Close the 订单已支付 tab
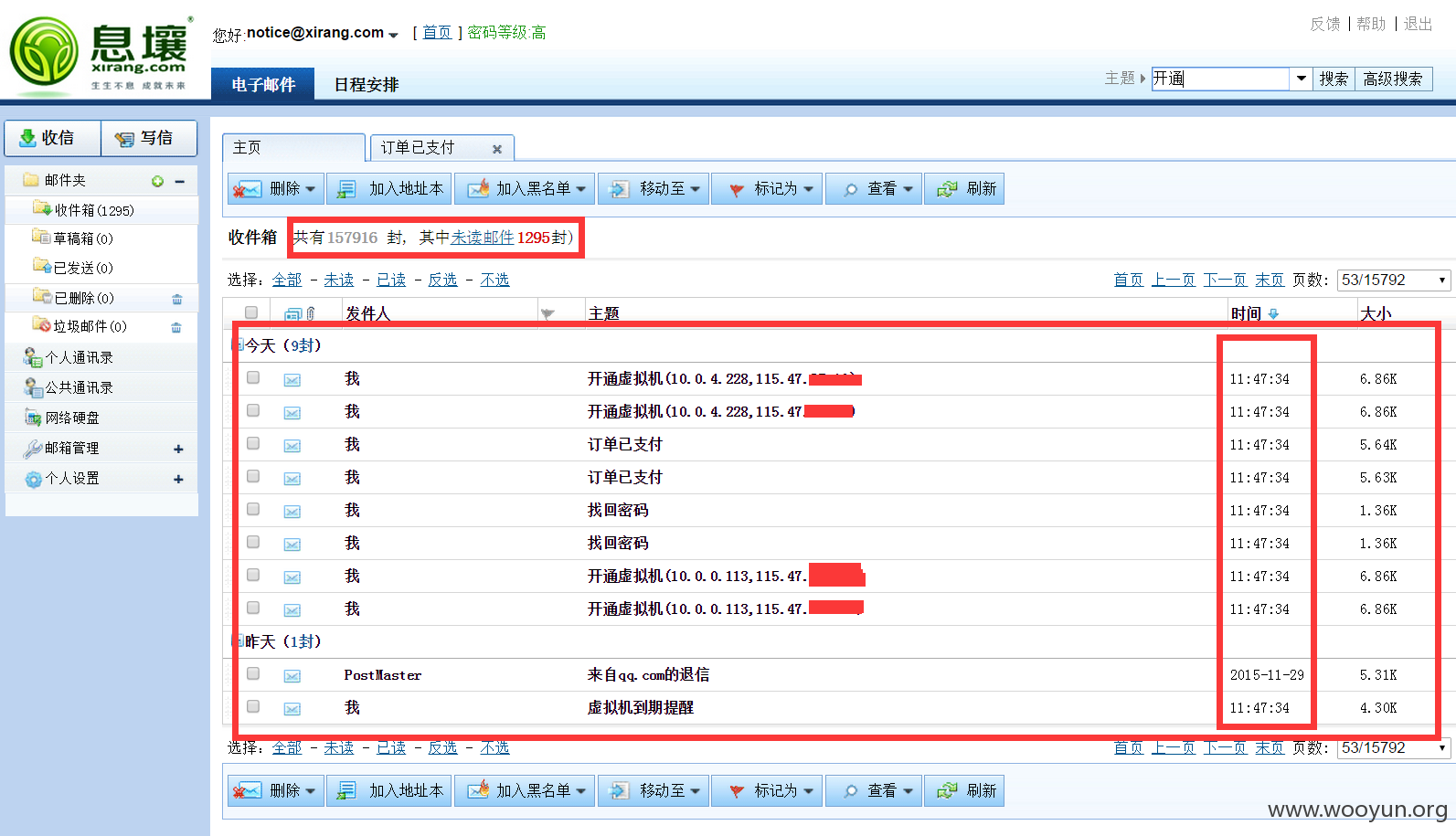Screen dimensions: 1456x836 tap(497, 149)
